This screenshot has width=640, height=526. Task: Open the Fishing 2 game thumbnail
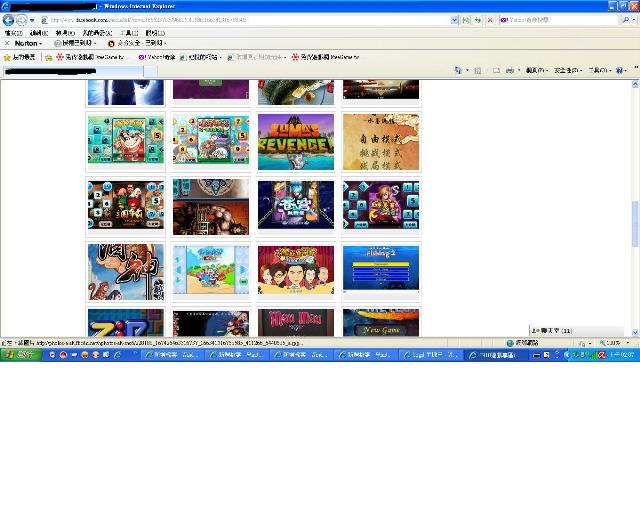point(381,270)
